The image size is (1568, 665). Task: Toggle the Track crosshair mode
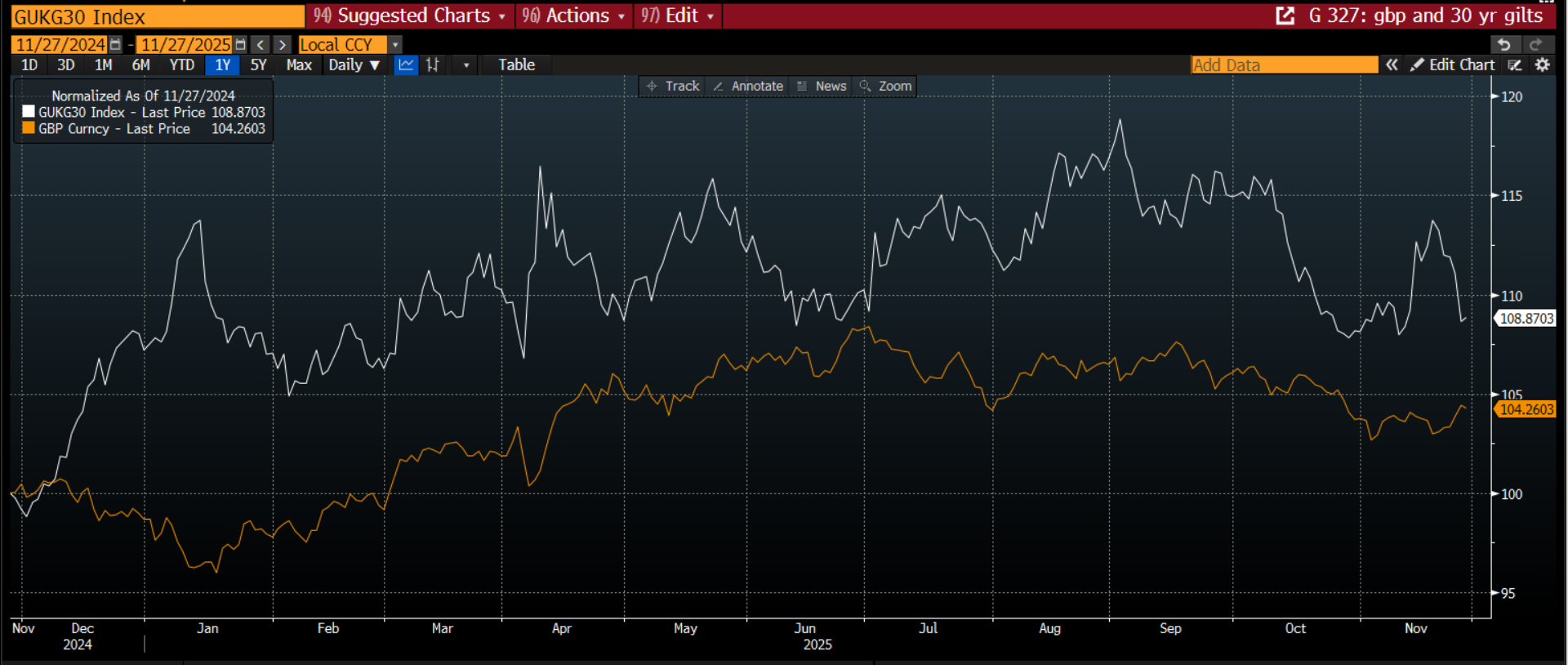click(x=673, y=86)
